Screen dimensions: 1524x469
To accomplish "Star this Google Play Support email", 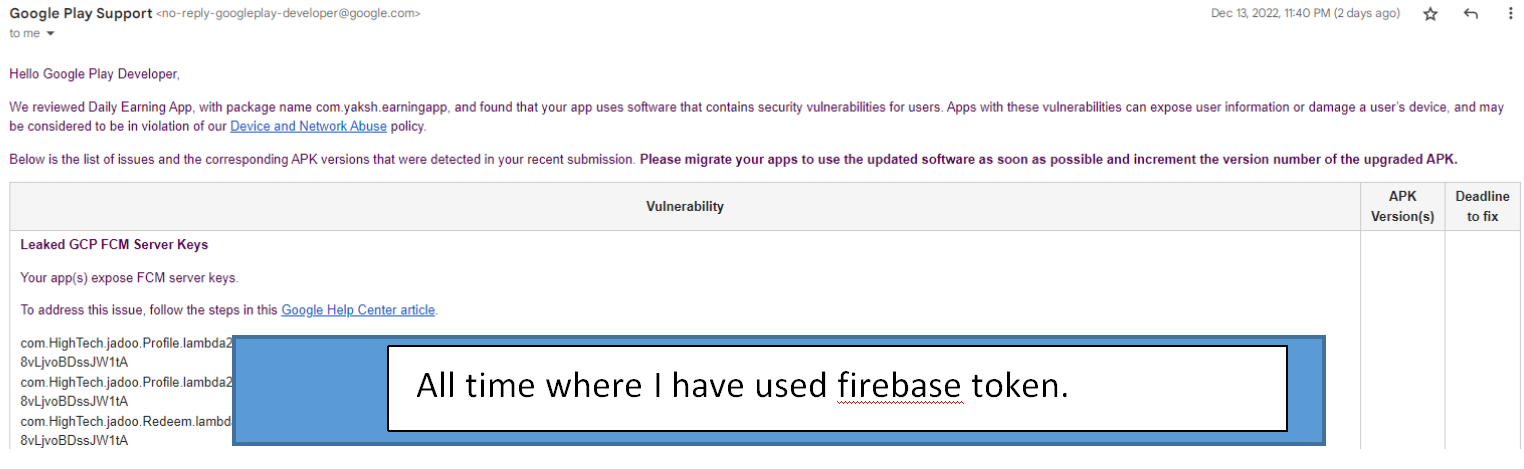I will (x=1430, y=14).
